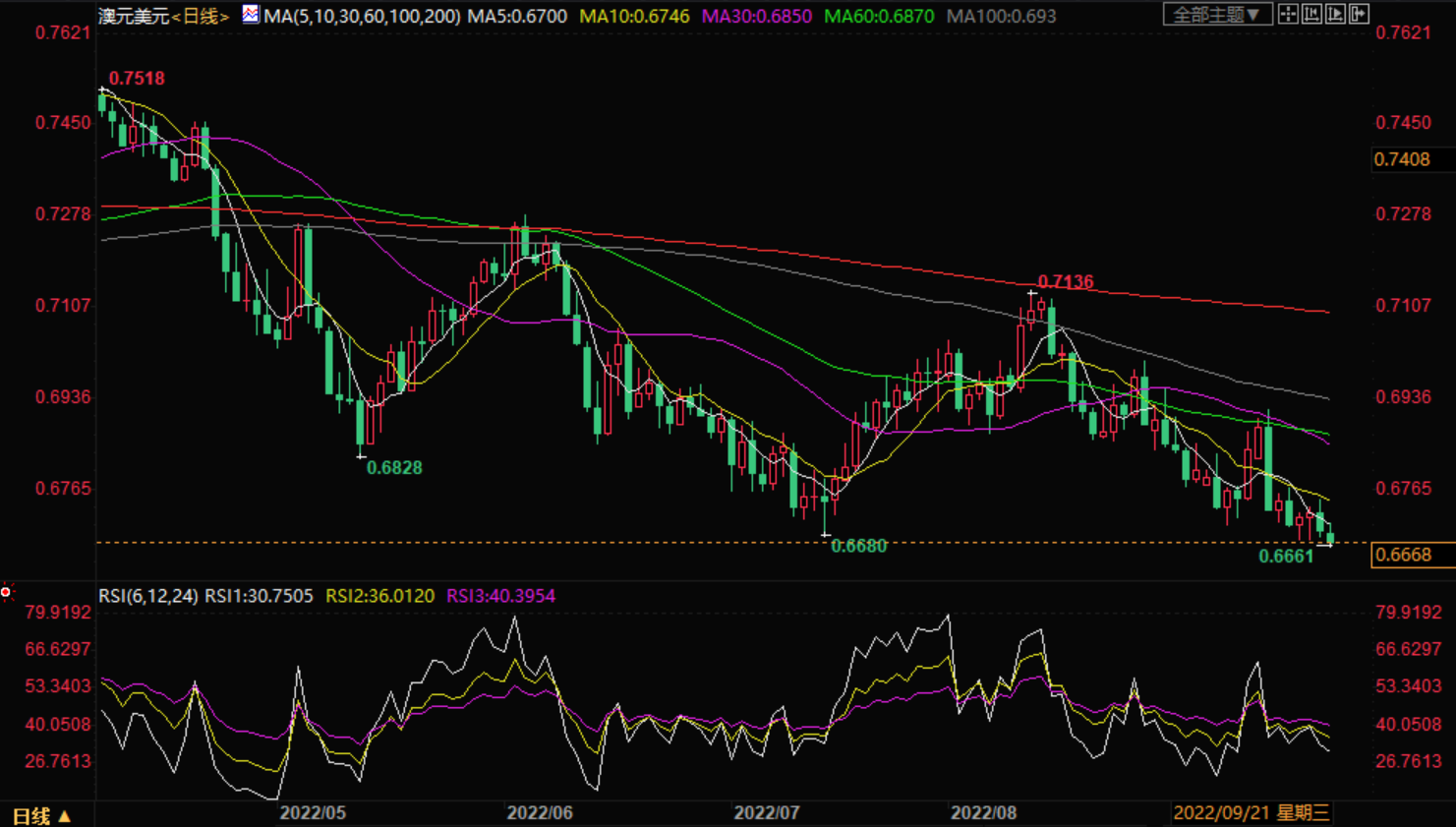Viewport: 1456px width, 827px height.
Task: Click the 2022/09/21 星期三 date marker
Action: click(1252, 812)
